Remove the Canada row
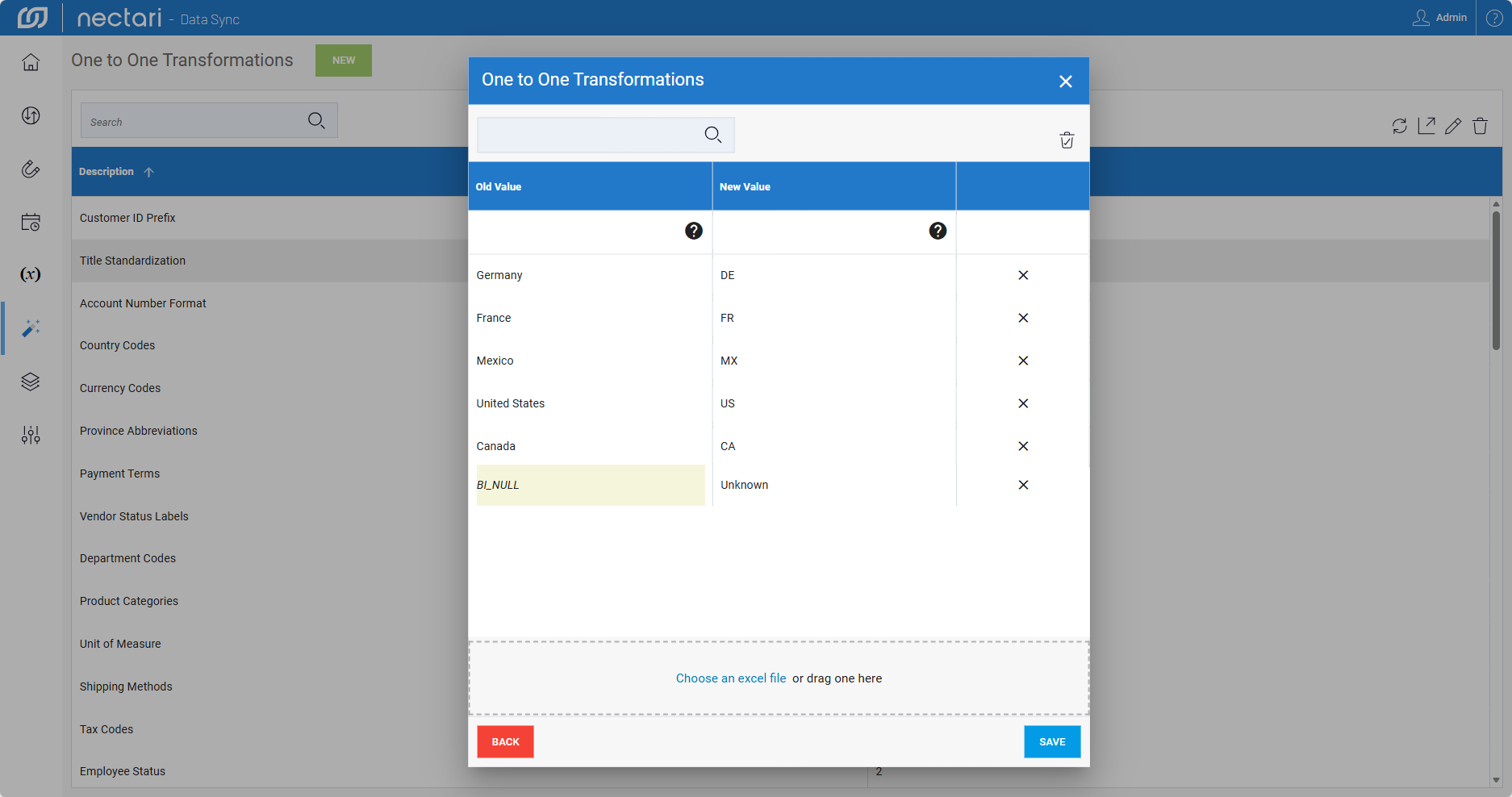This screenshot has width=1512, height=797. 1023,446
